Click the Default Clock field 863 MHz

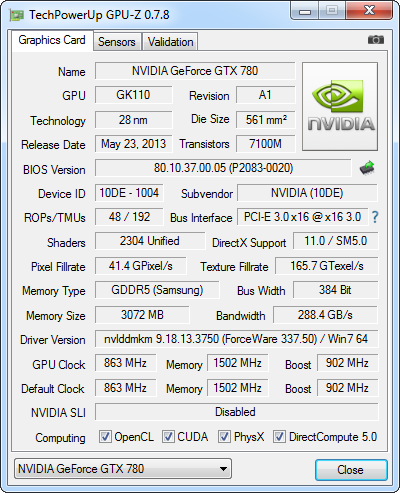tap(126, 388)
